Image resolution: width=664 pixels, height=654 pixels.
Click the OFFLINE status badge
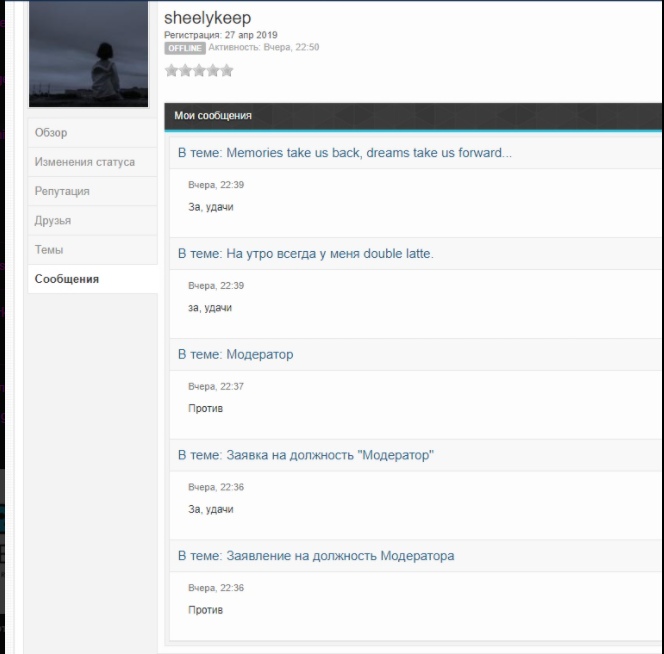point(185,48)
